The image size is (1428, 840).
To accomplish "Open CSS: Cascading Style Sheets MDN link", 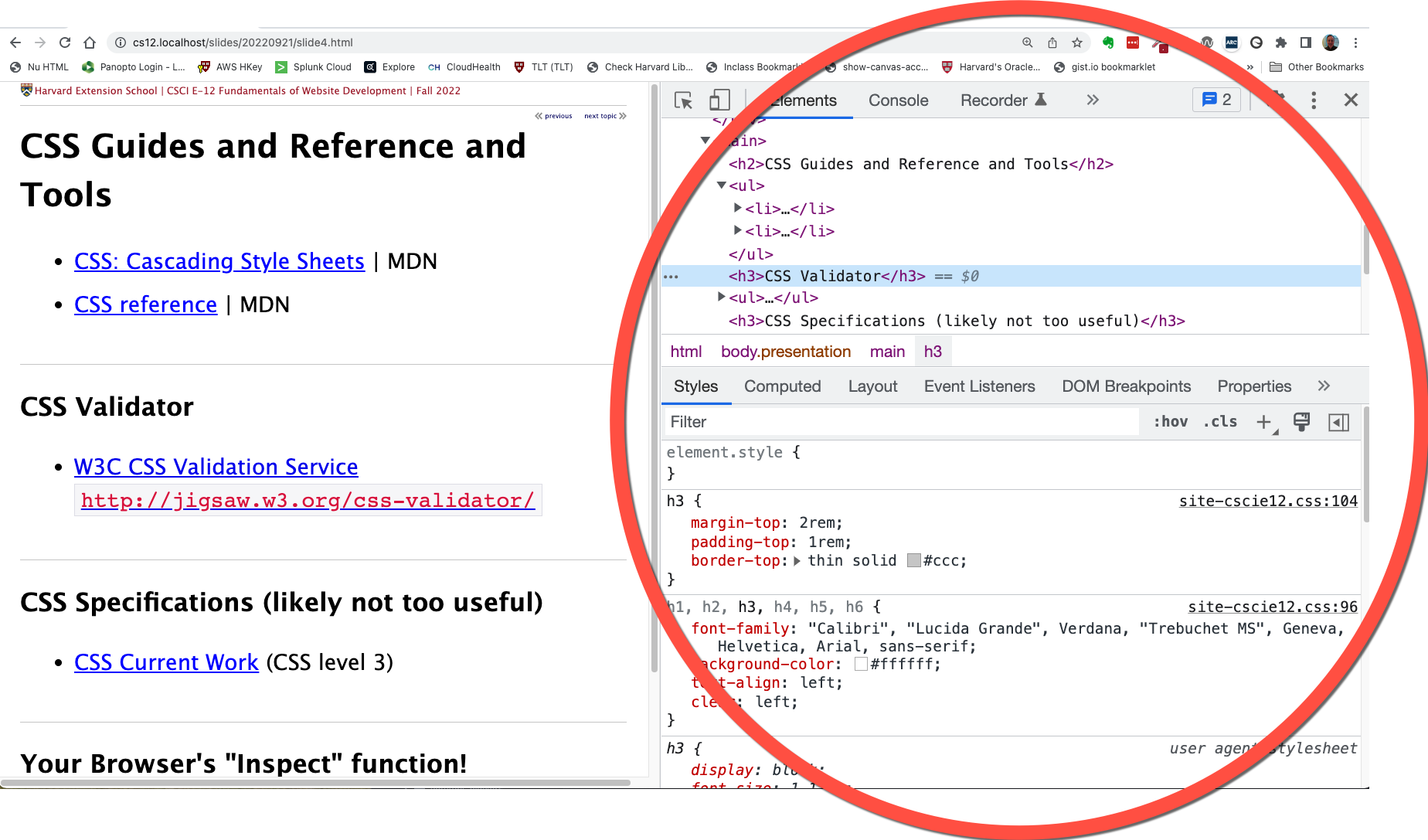I will [219, 261].
